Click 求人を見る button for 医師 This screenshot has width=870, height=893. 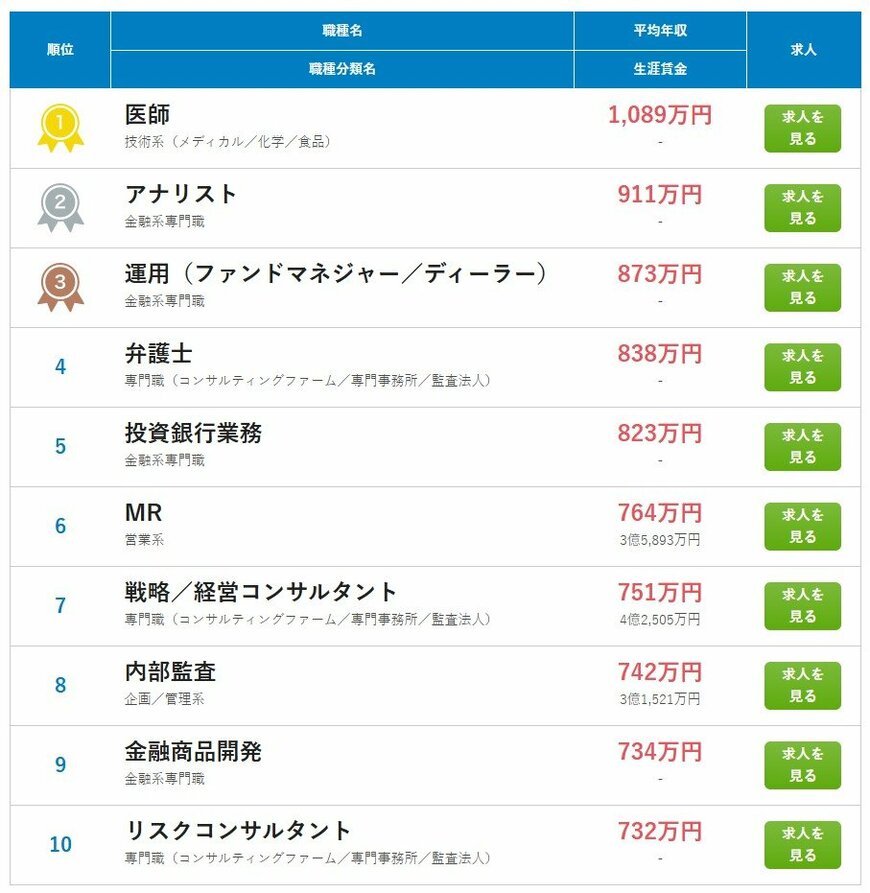click(801, 128)
